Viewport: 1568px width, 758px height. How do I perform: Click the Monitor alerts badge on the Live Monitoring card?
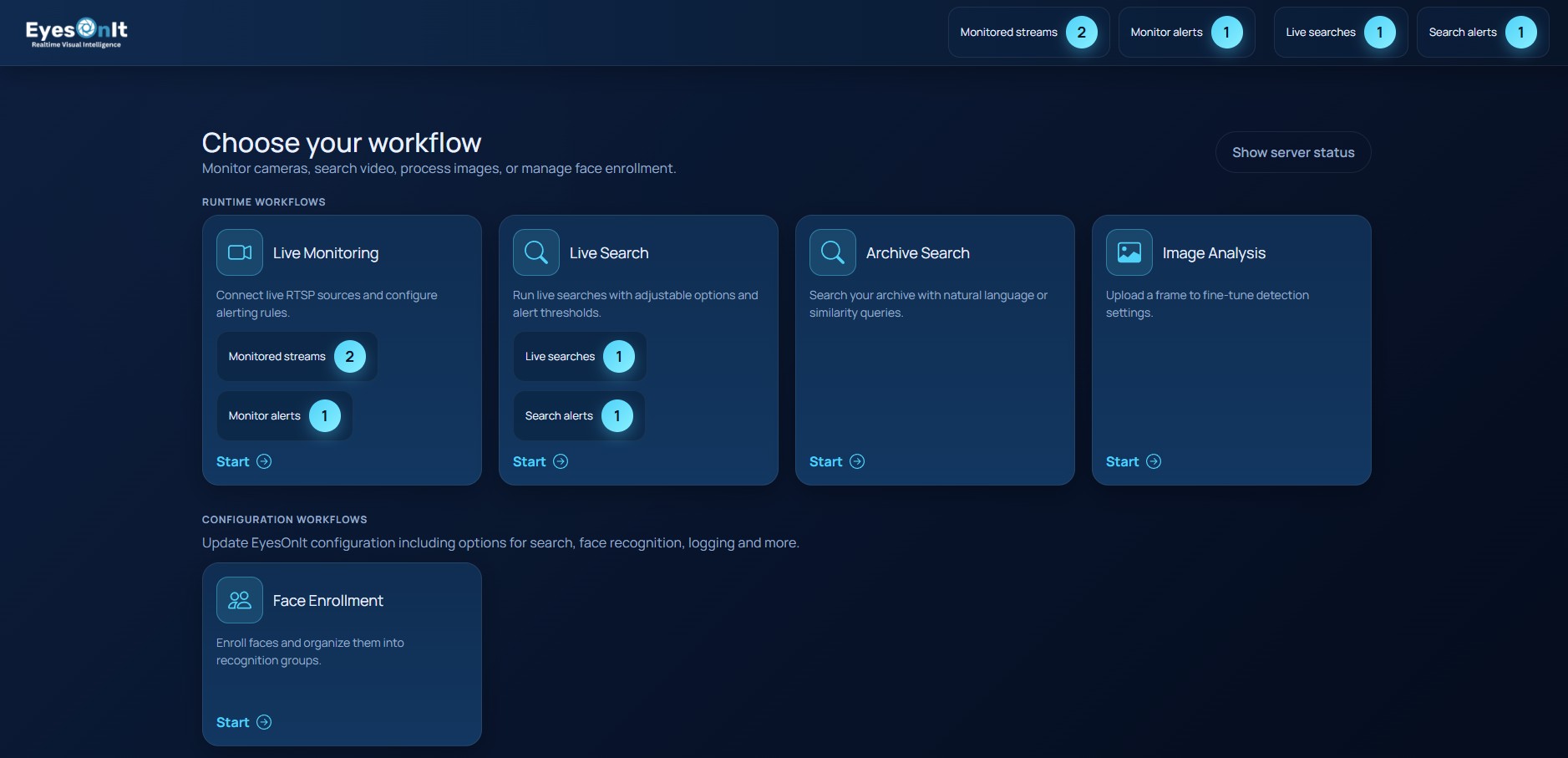(283, 415)
